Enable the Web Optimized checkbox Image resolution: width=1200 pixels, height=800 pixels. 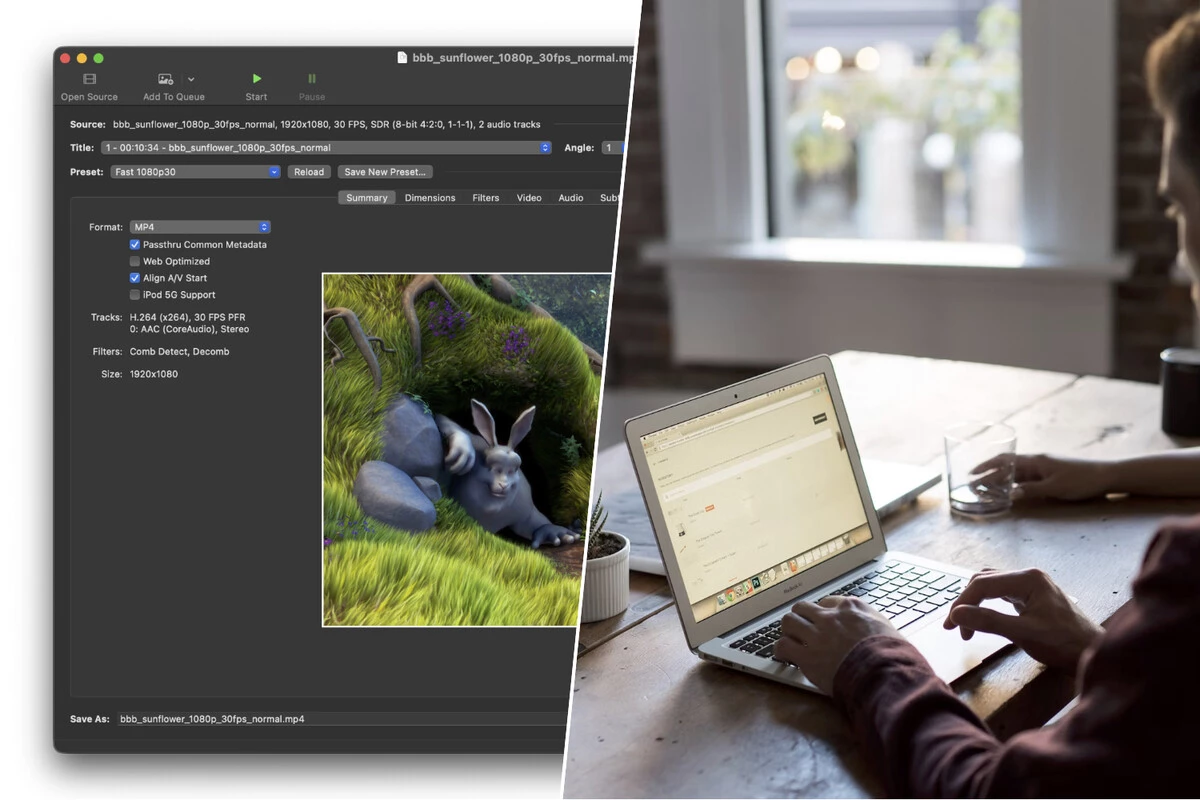pos(135,261)
